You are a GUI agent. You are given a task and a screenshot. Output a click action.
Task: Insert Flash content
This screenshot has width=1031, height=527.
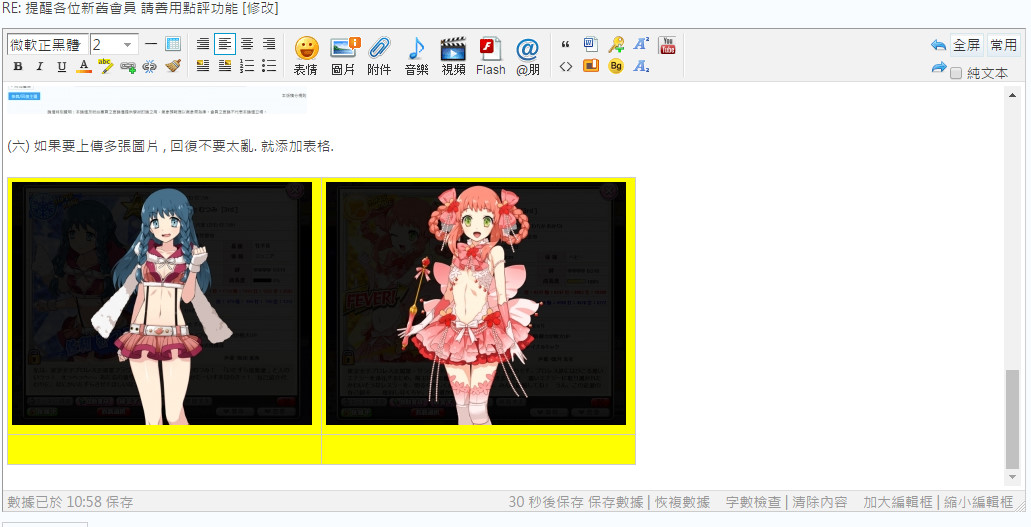pyautogui.click(x=491, y=56)
